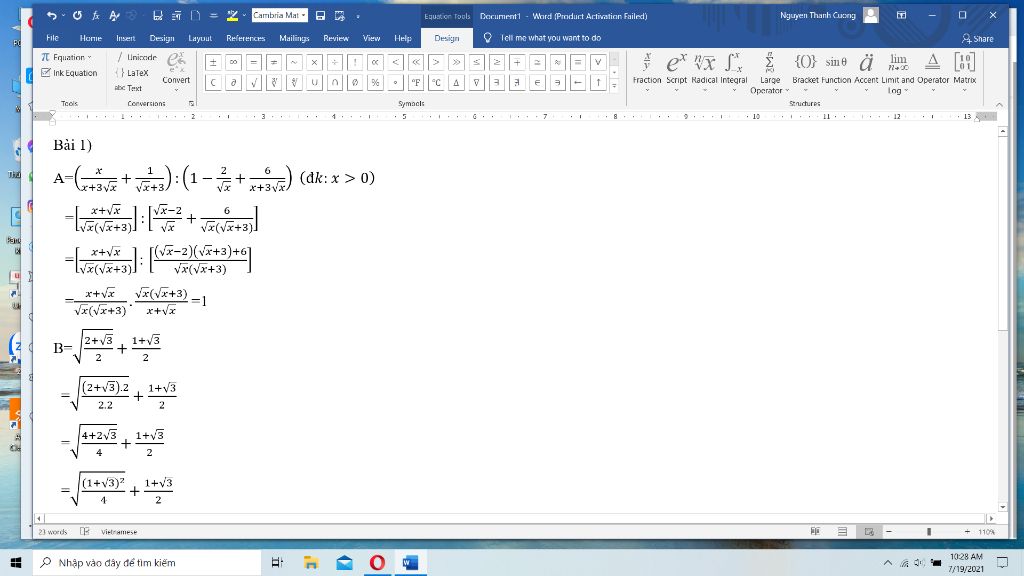The height and width of the screenshot is (576, 1024).
Task: Click the Zoom in plus button
Action: 967,532
